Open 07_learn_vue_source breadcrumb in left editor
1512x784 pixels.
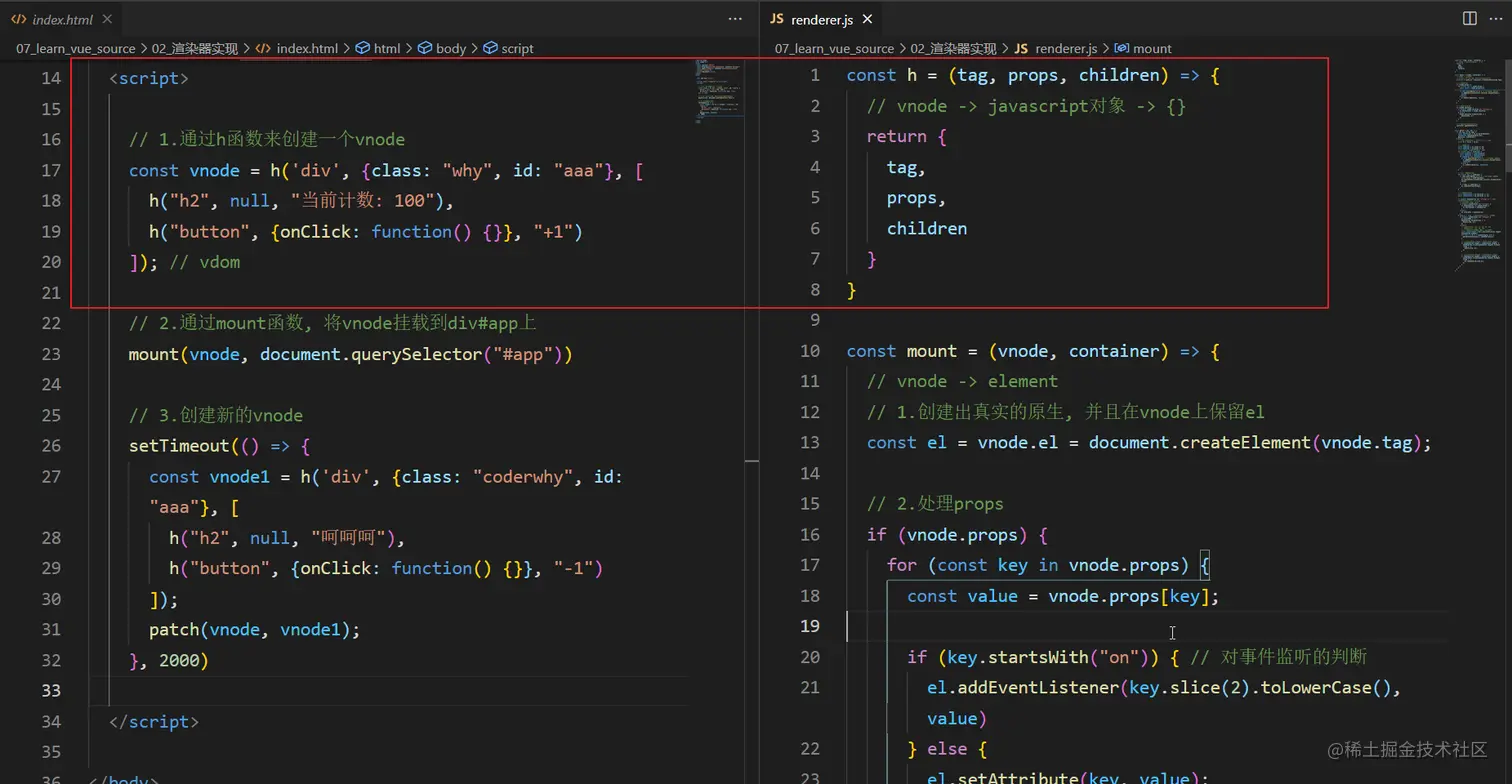tap(75, 48)
